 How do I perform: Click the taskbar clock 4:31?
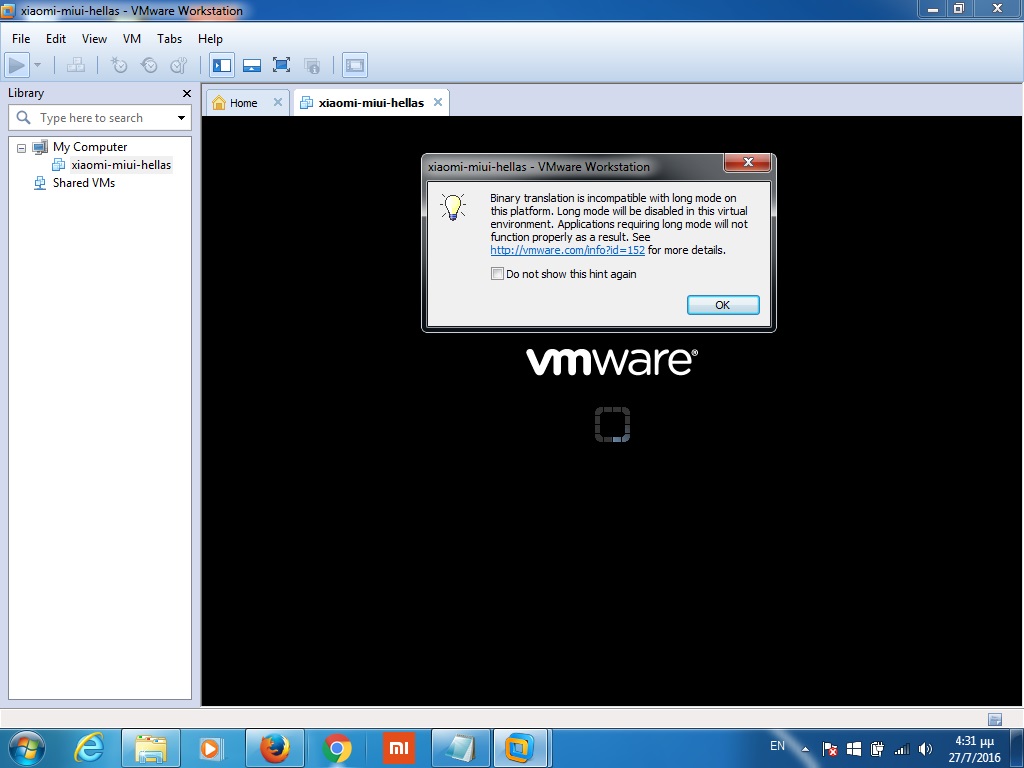(974, 749)
